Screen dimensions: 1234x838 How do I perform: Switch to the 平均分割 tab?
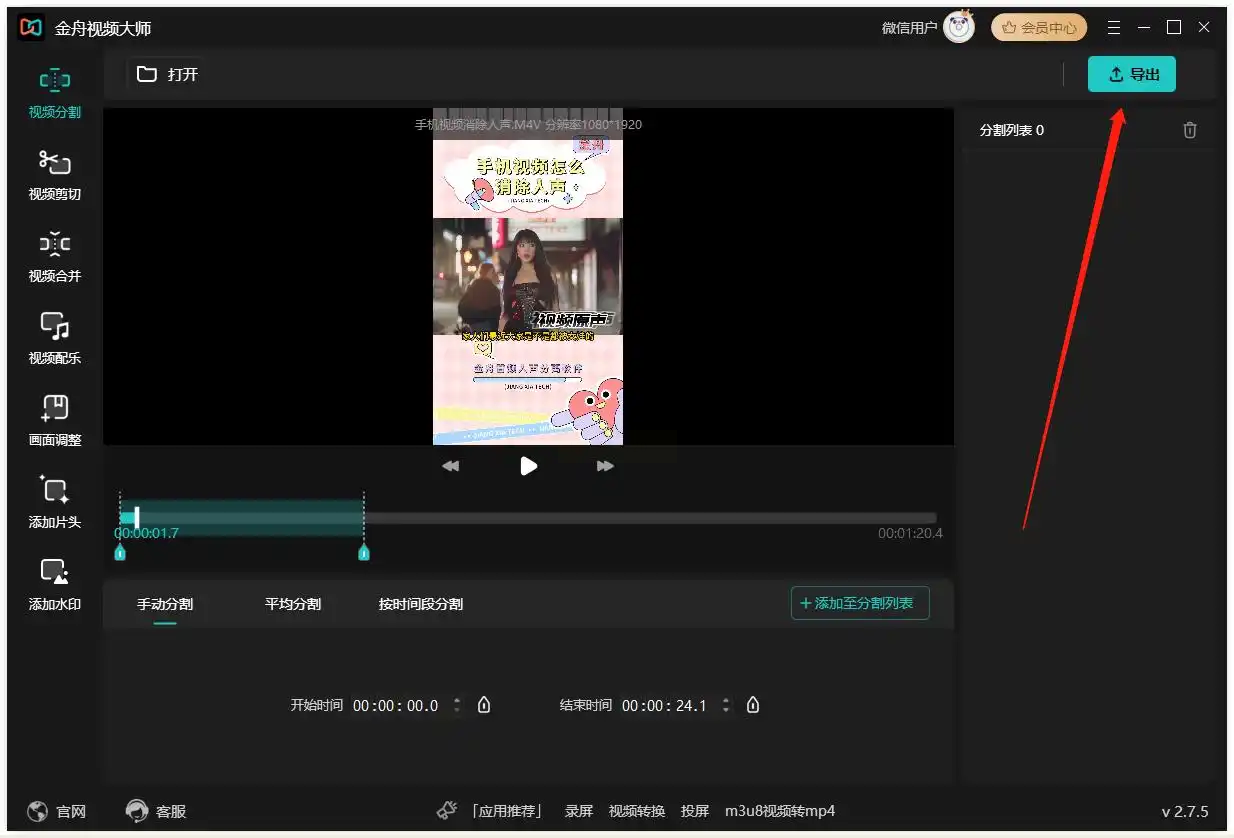pos(293,604)
